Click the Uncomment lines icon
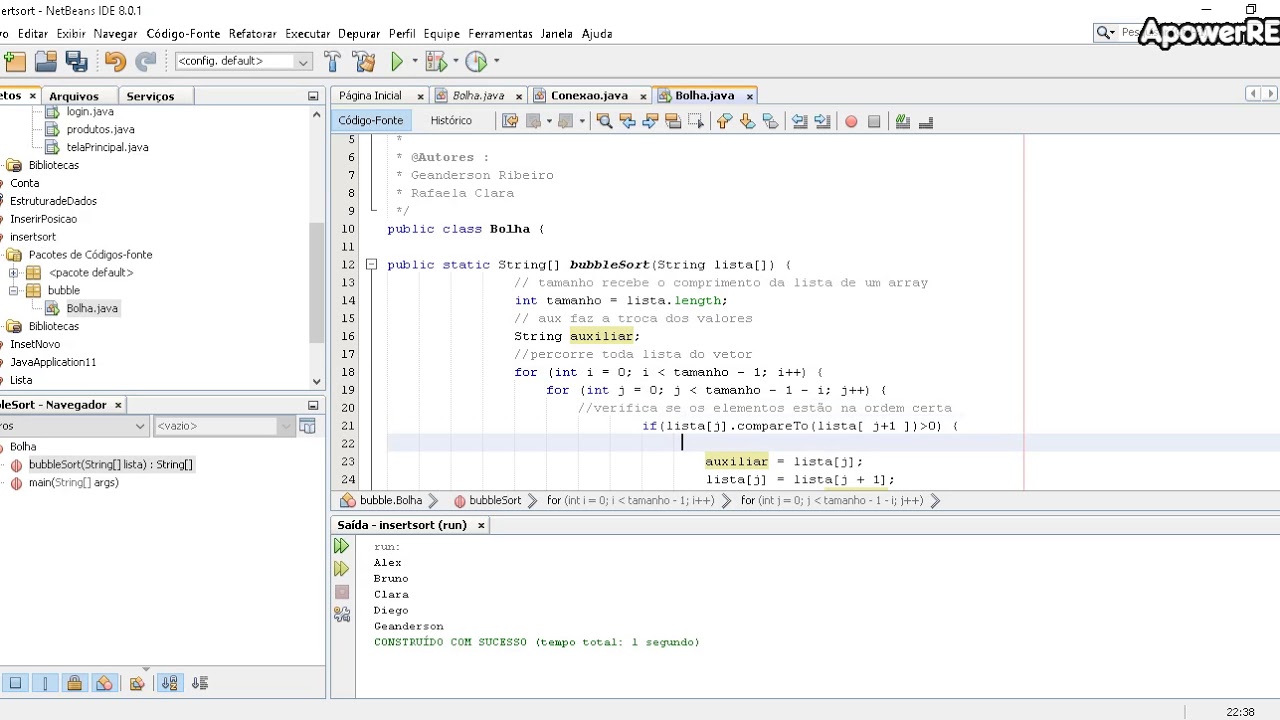Screen dimensions: 1280x720 [926, 121]
